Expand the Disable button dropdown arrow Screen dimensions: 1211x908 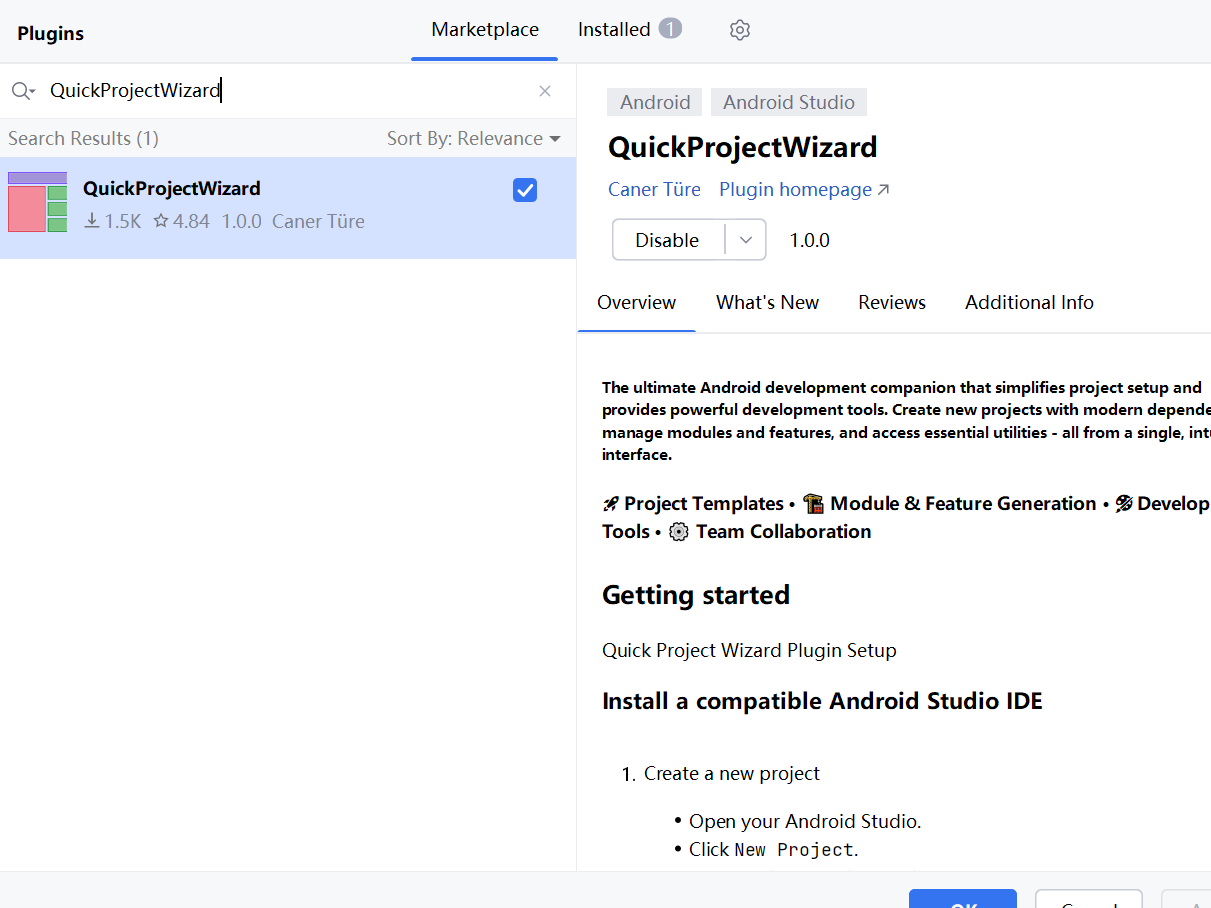coord(745,240)
